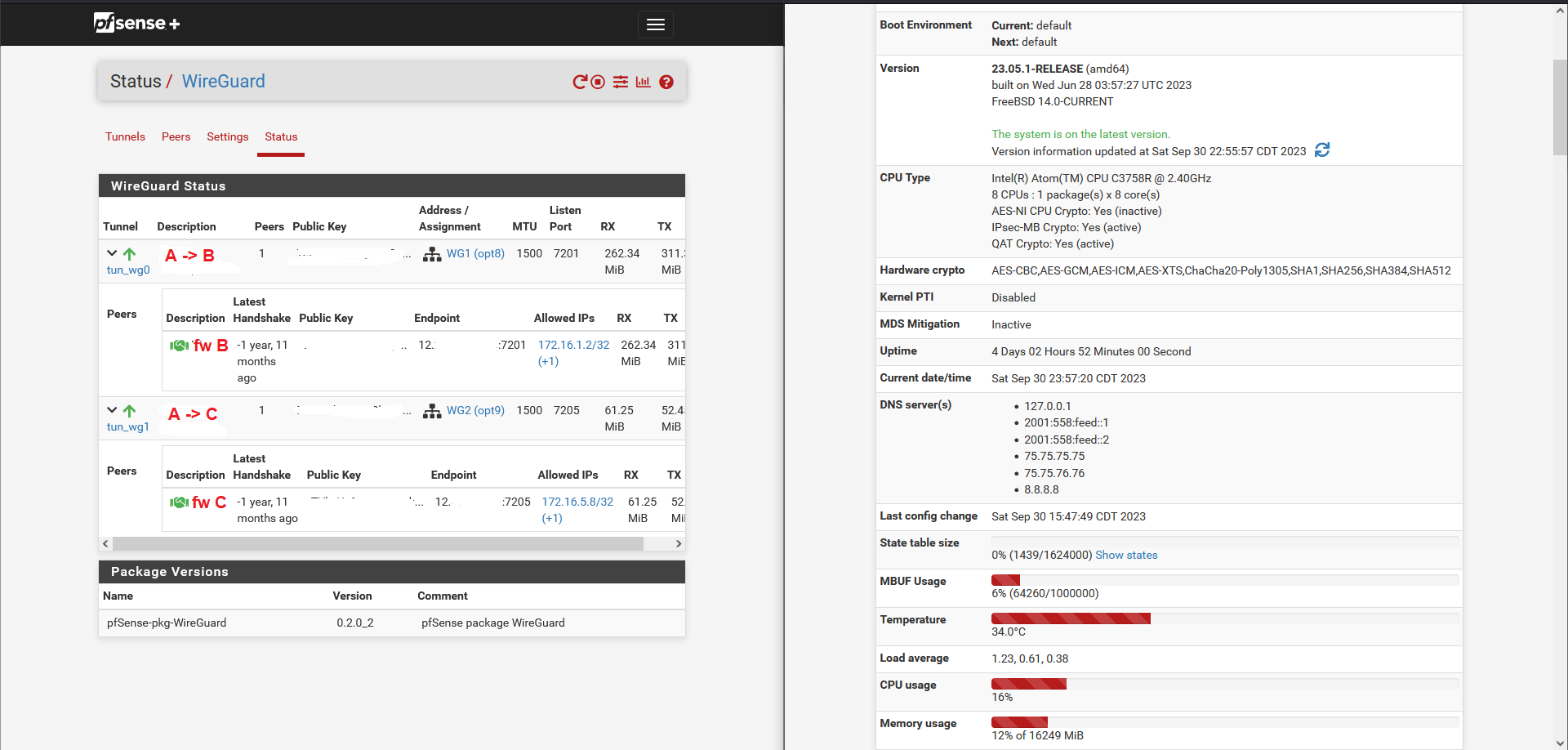The width and height of the screenshot is (1568, 750).
Task: Click listen port 7205 cell
Action: (x=567, y=410)
